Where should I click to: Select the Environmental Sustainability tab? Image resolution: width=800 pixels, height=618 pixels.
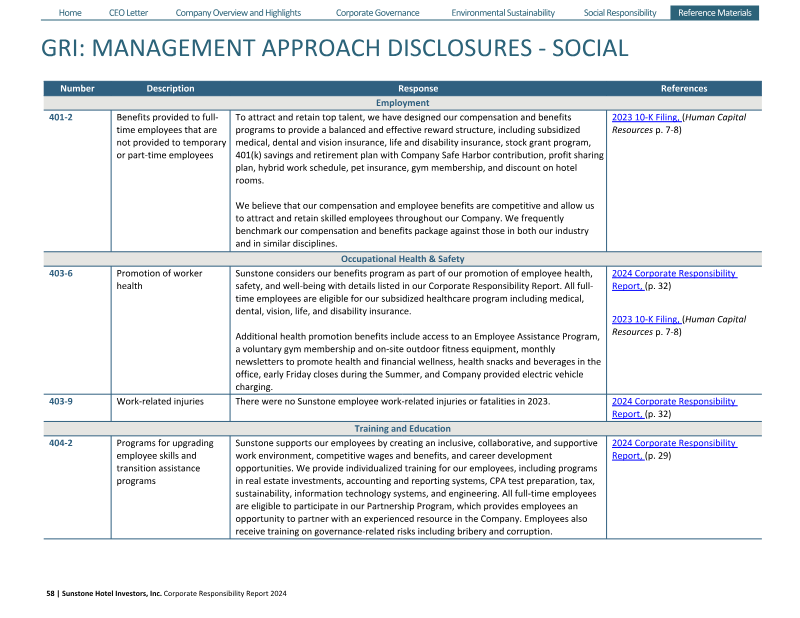[502, 13]
